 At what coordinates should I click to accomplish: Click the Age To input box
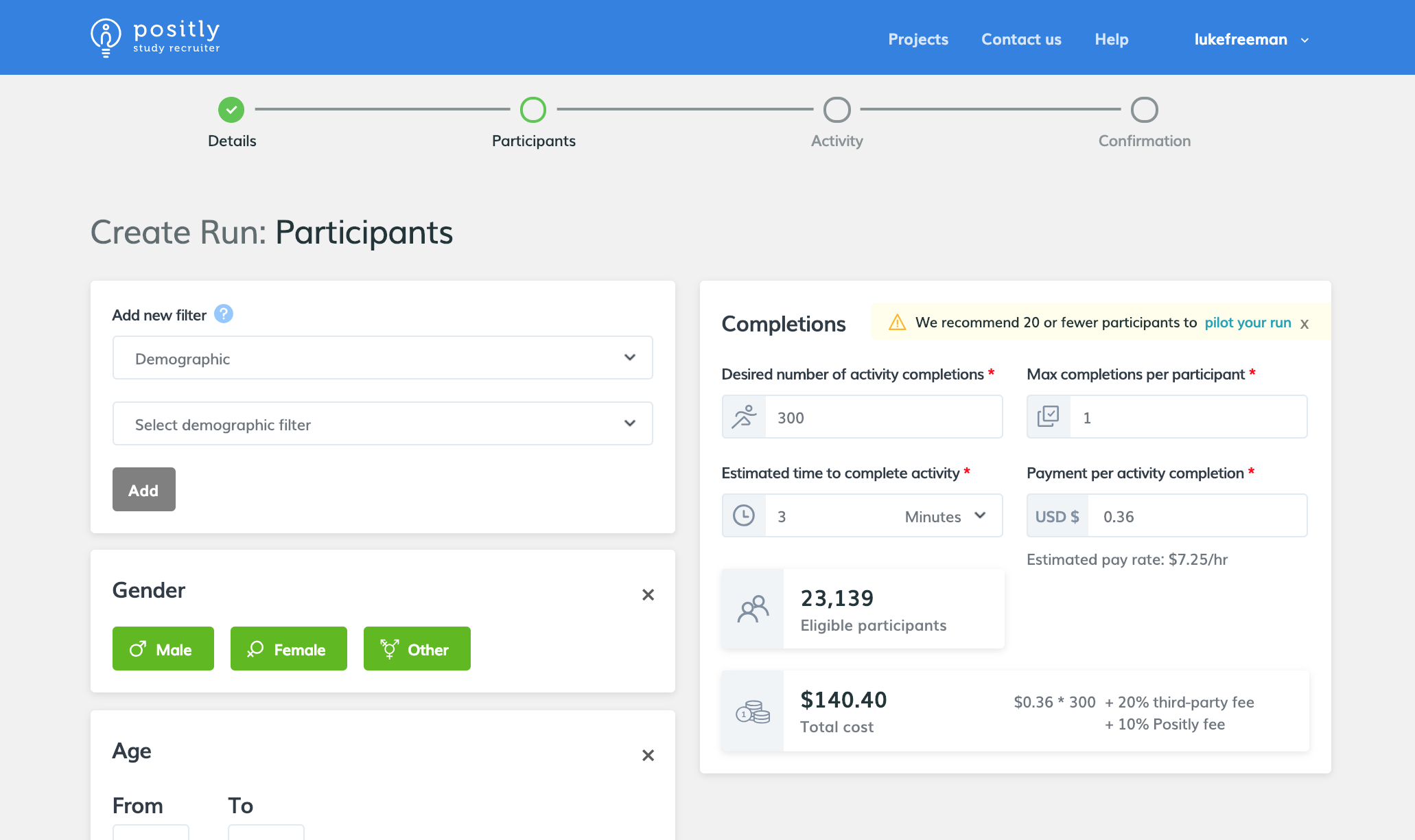266,832
